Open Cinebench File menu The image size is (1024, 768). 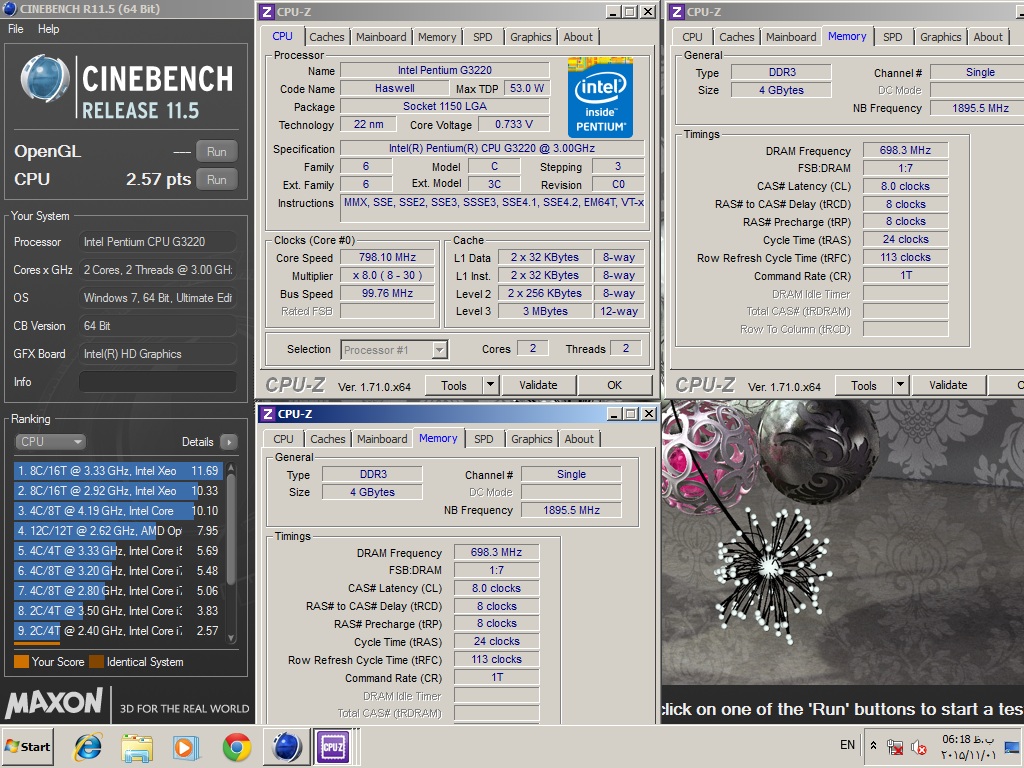tap(16, 29)
